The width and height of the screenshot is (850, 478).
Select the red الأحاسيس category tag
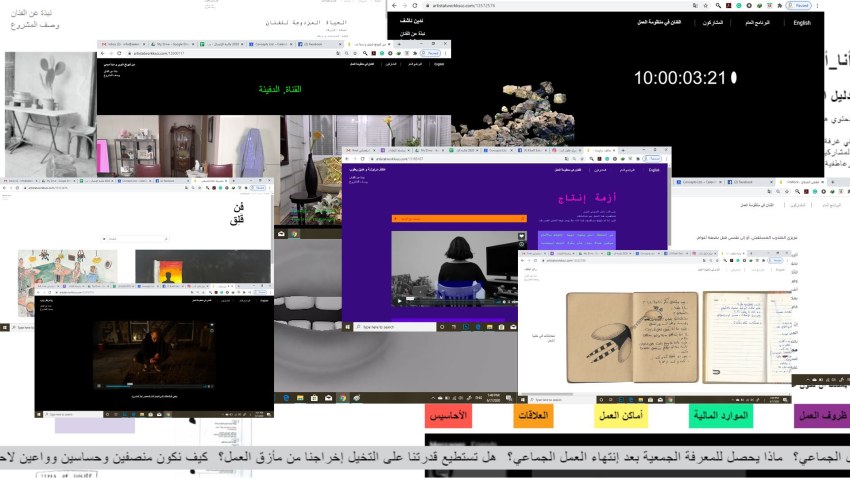(x=448, y=415)
